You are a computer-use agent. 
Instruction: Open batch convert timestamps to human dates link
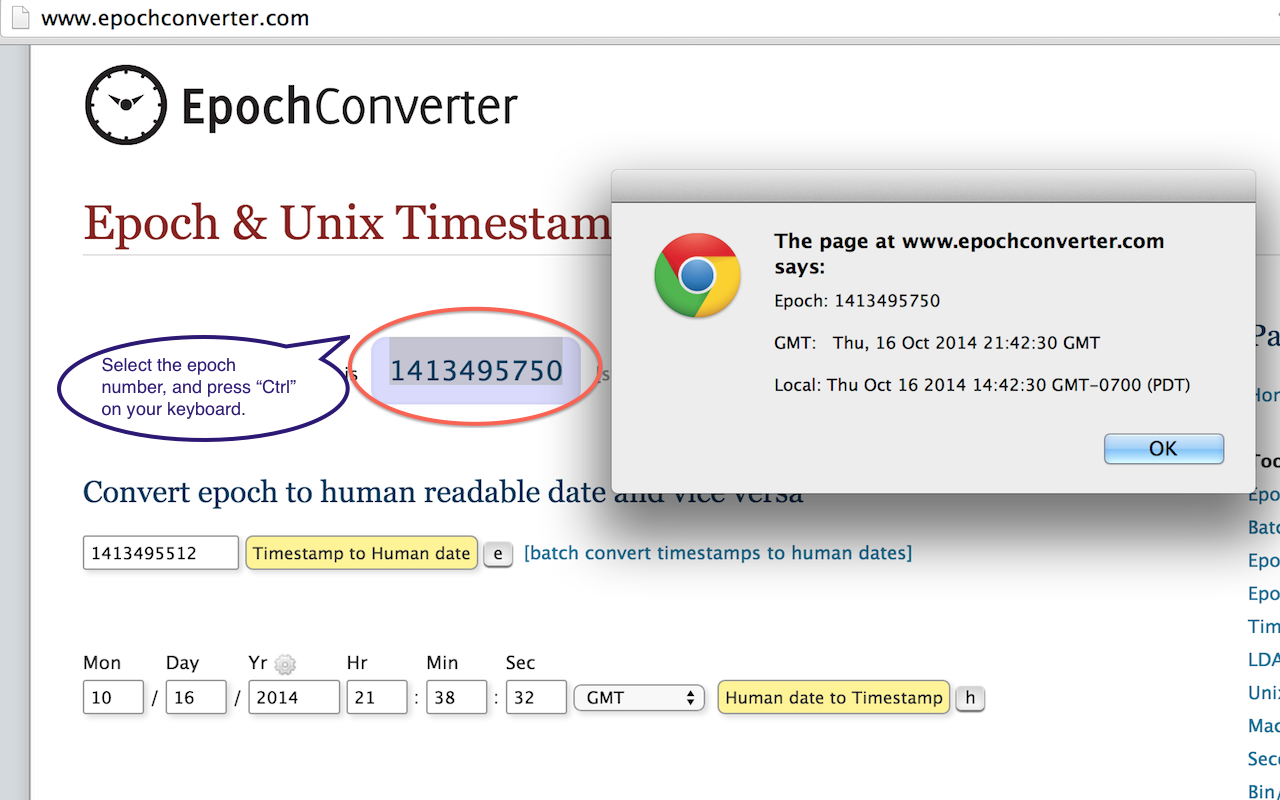coord(718,553)
